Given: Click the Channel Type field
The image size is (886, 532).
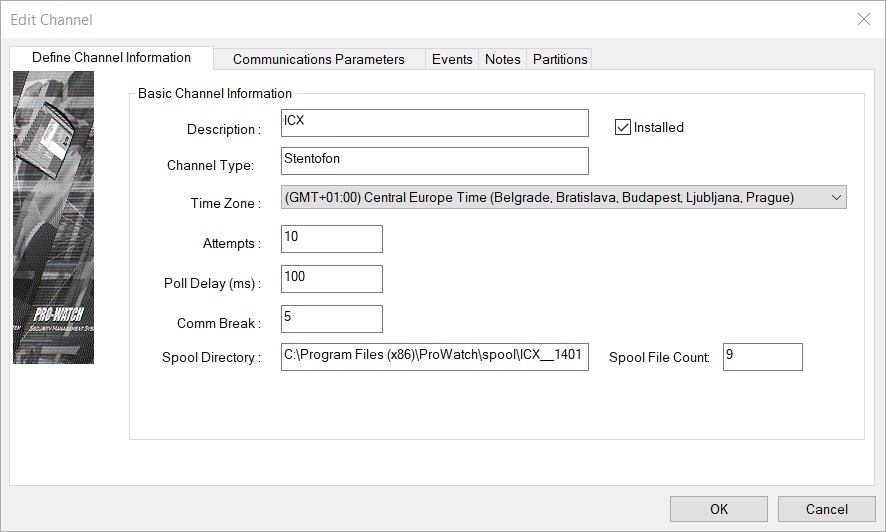Looking at the screenshot, I should tap(435, 161).
